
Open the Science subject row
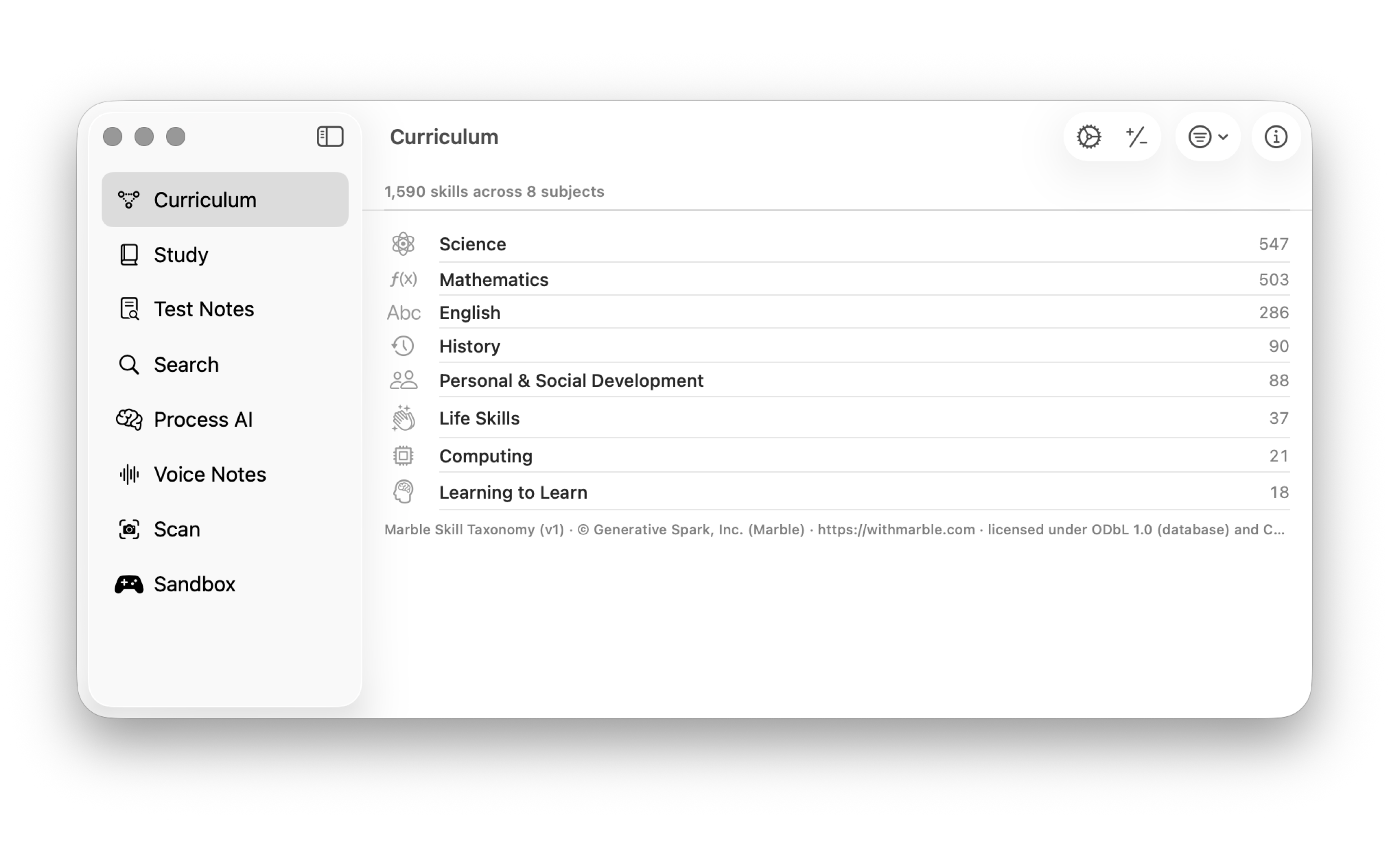pyautogui.click(x=837, y=244)
